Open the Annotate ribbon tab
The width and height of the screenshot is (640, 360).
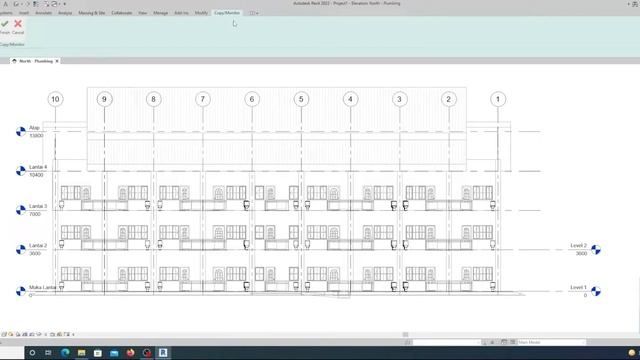click(43, 13)
